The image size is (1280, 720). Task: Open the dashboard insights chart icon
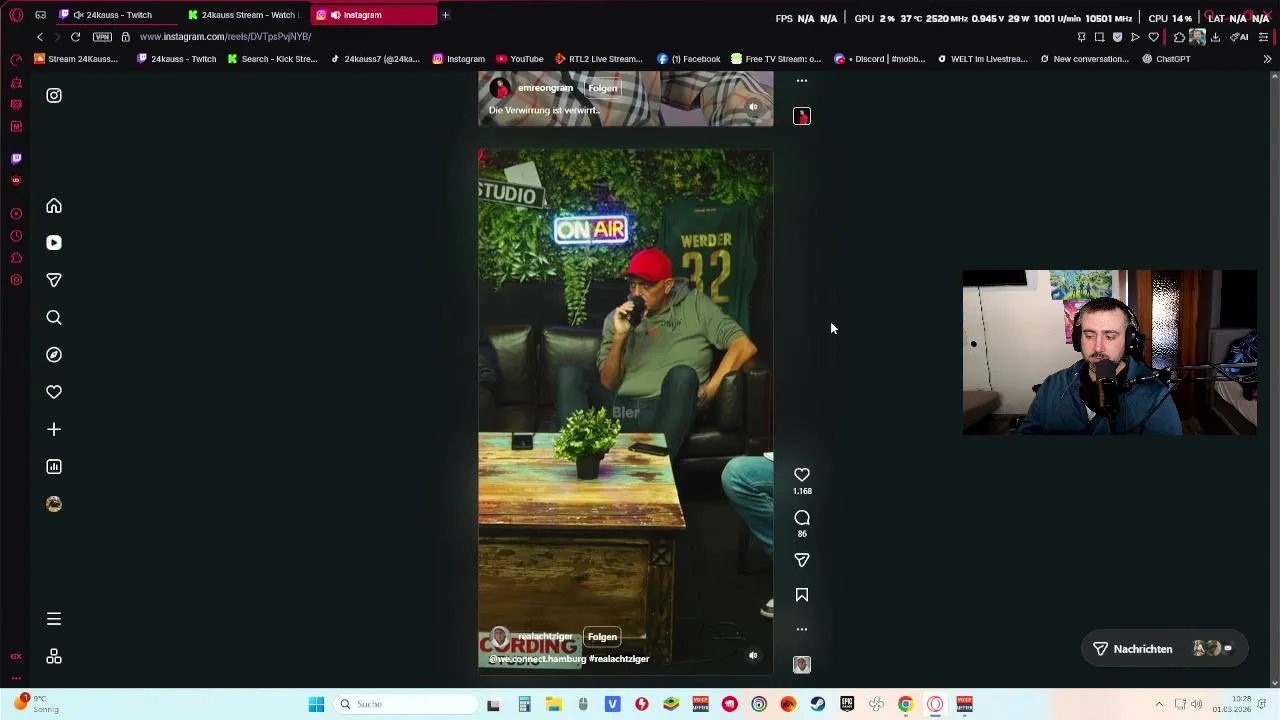pyautogui.click(x=54, y=467)
